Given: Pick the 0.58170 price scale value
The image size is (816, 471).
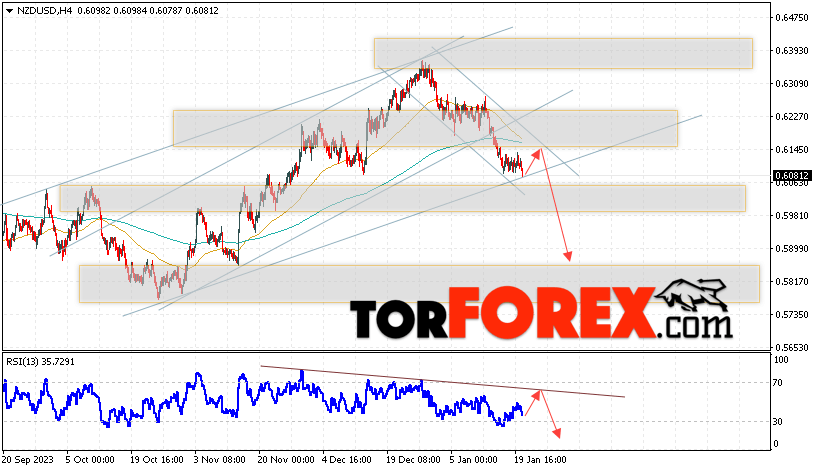Looking at the screenshot, I should coord(792,282).
